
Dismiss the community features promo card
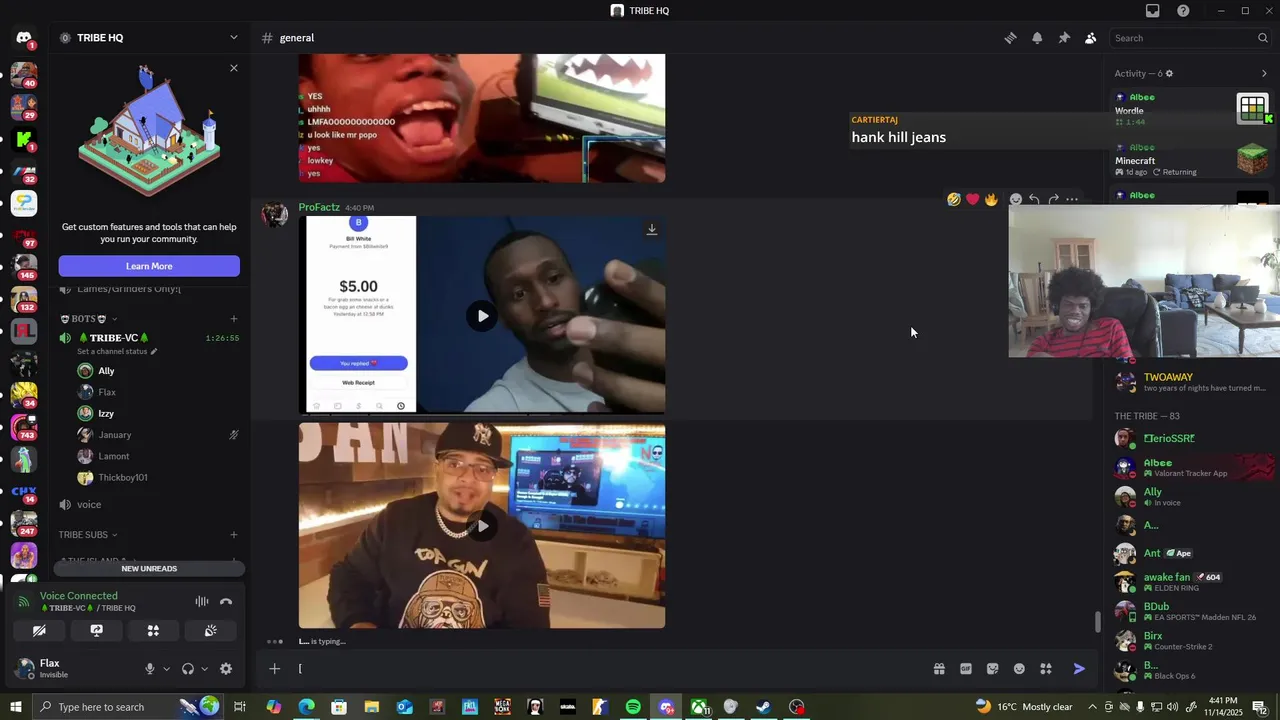coord(234,68)
